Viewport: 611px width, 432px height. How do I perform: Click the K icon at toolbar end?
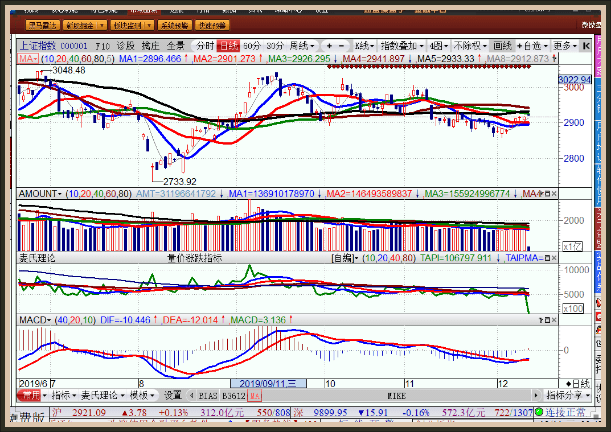[586, 46]
